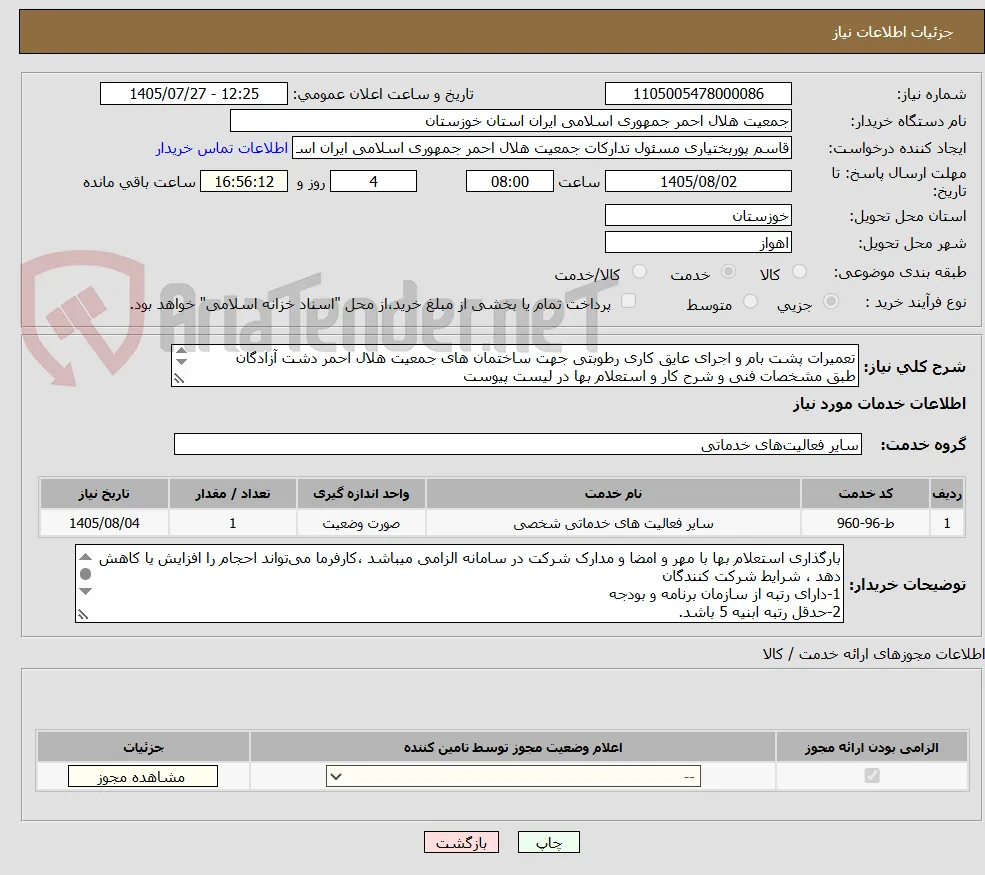The image size is (985, 875).
Task: Click the نام خدمت column header
Action: 613,494
